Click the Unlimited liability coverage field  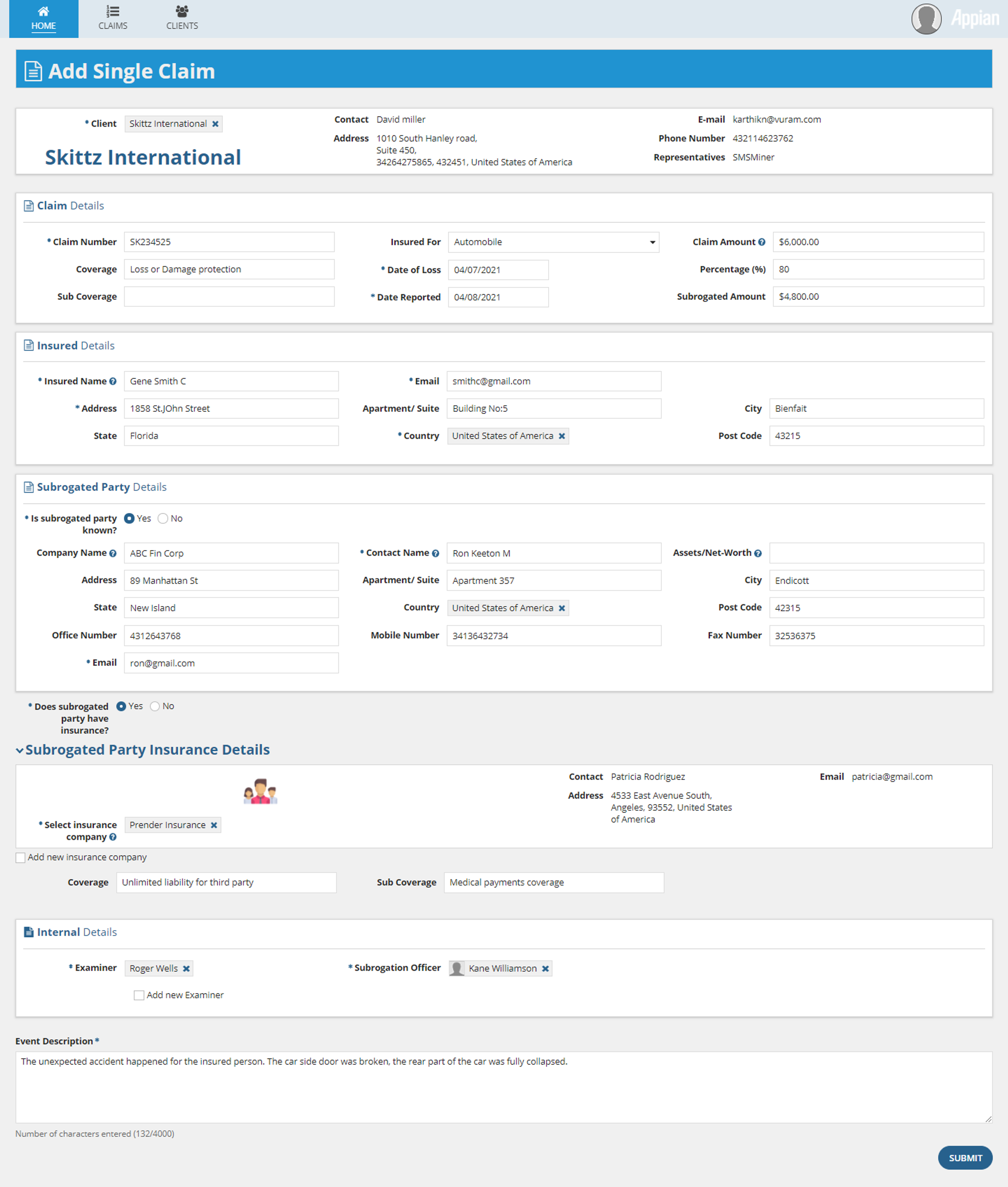226,883
